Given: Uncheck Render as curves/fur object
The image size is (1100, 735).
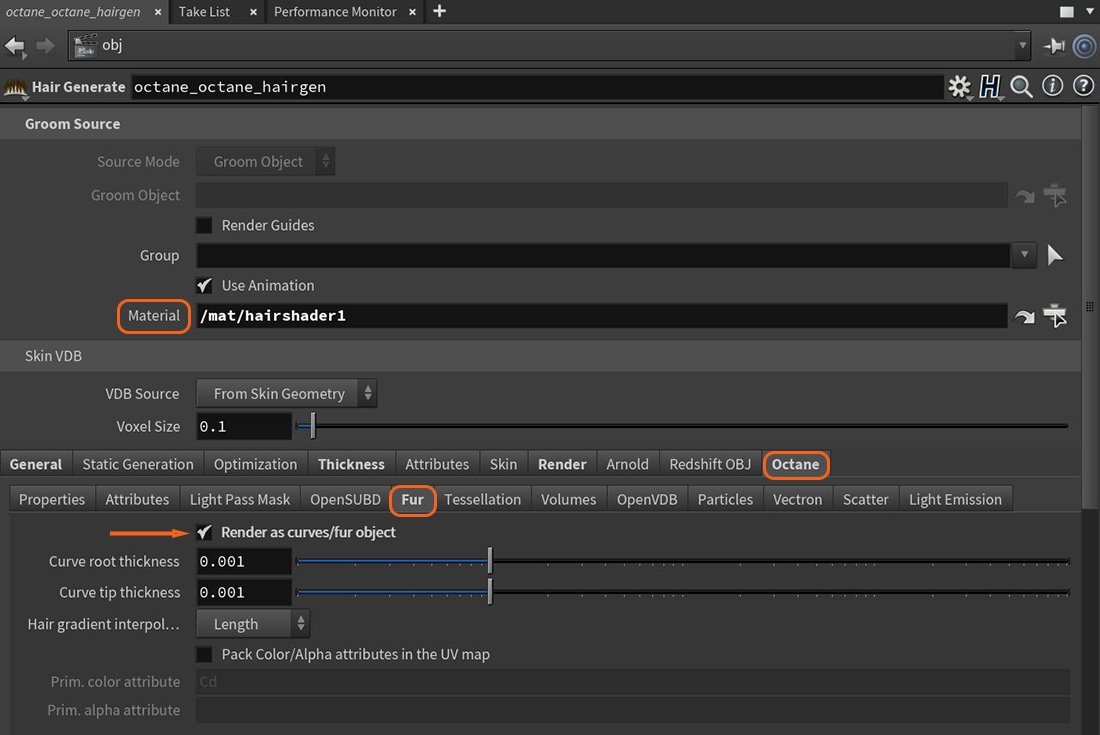Looking at the screenshot, I should tap(204, 532).
